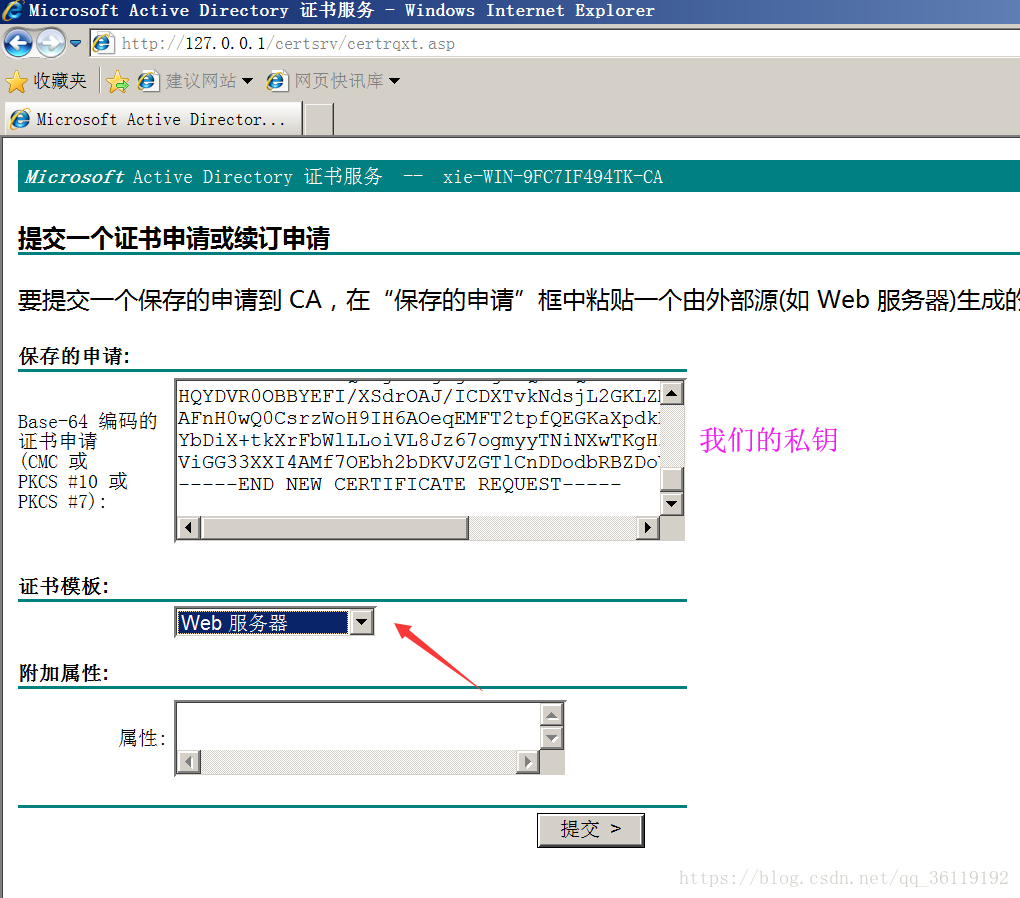
Task: Click request box scroll down arrow
Action: click(672, 504)
